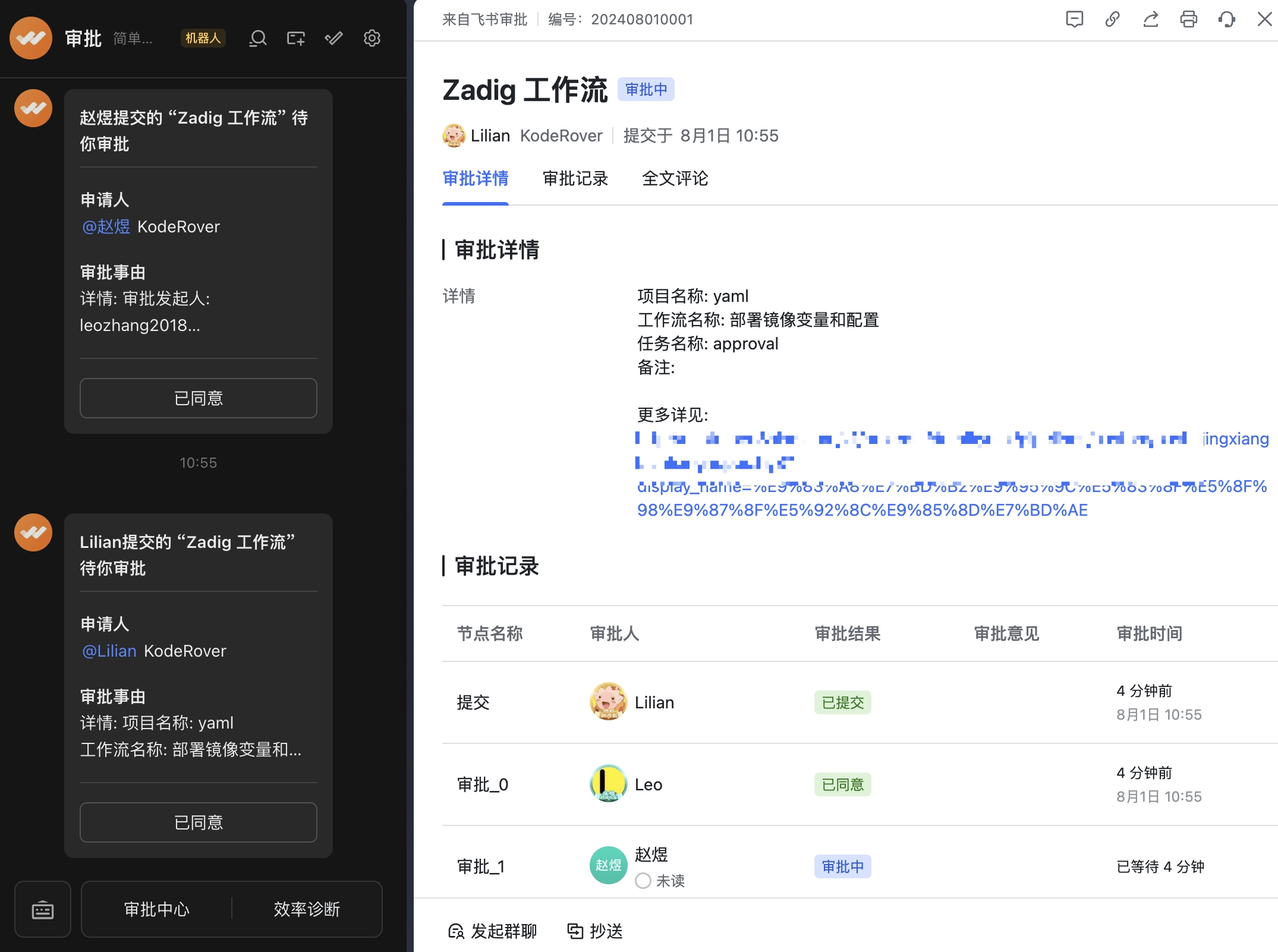Click the share arrow icon
1278x952 pixels.
[1151, 20]
